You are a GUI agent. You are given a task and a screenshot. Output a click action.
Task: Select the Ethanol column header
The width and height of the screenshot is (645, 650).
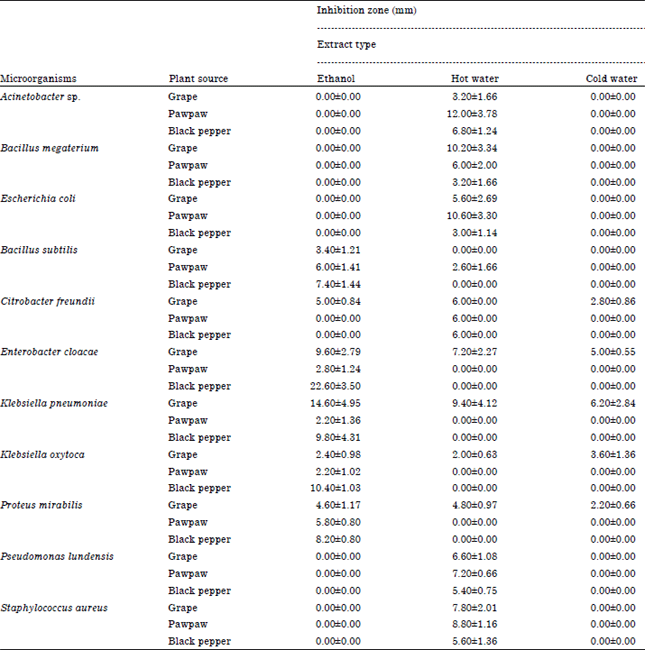pos(336,79)
